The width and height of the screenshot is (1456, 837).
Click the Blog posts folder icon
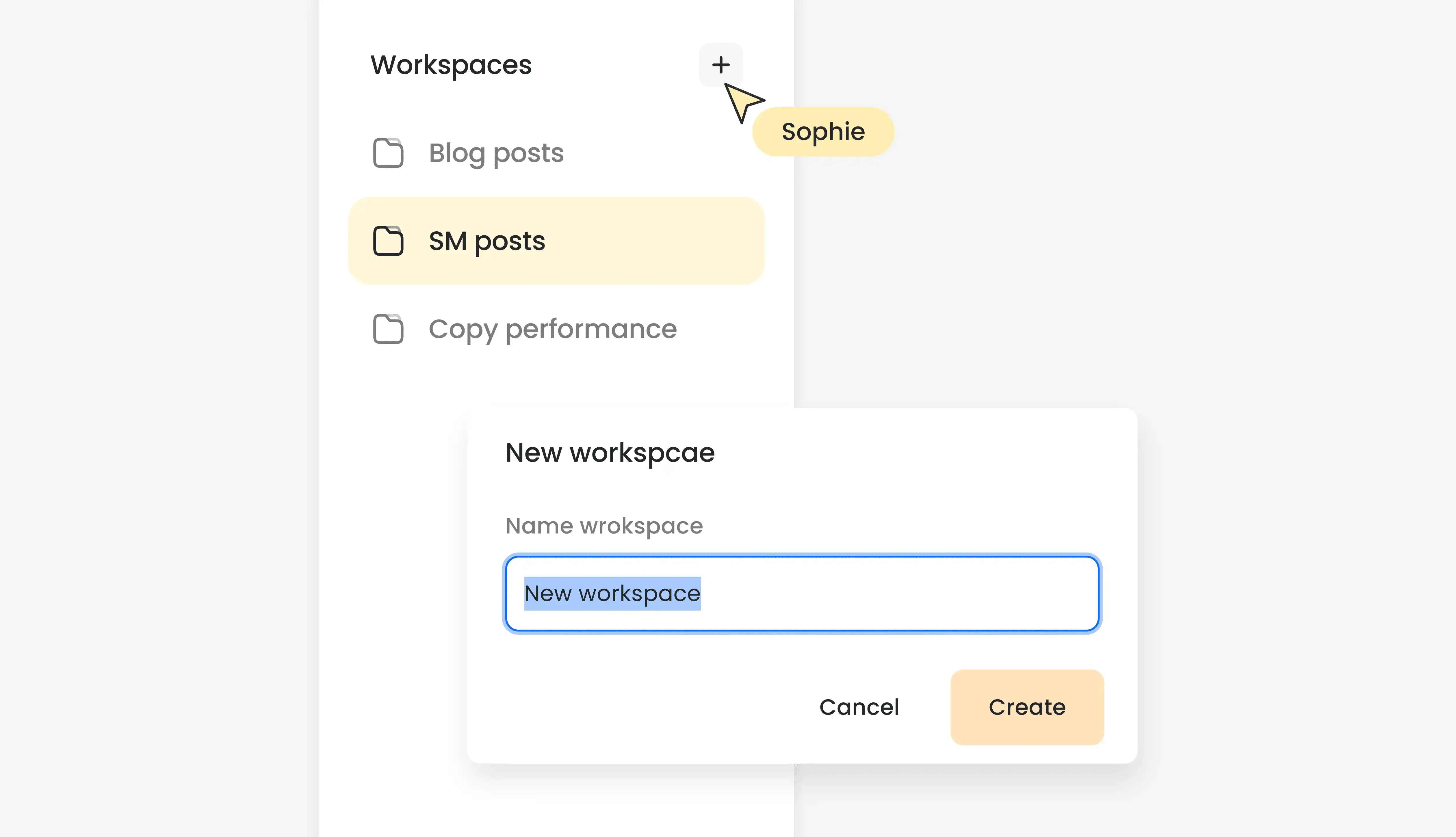tap(388, 153)
